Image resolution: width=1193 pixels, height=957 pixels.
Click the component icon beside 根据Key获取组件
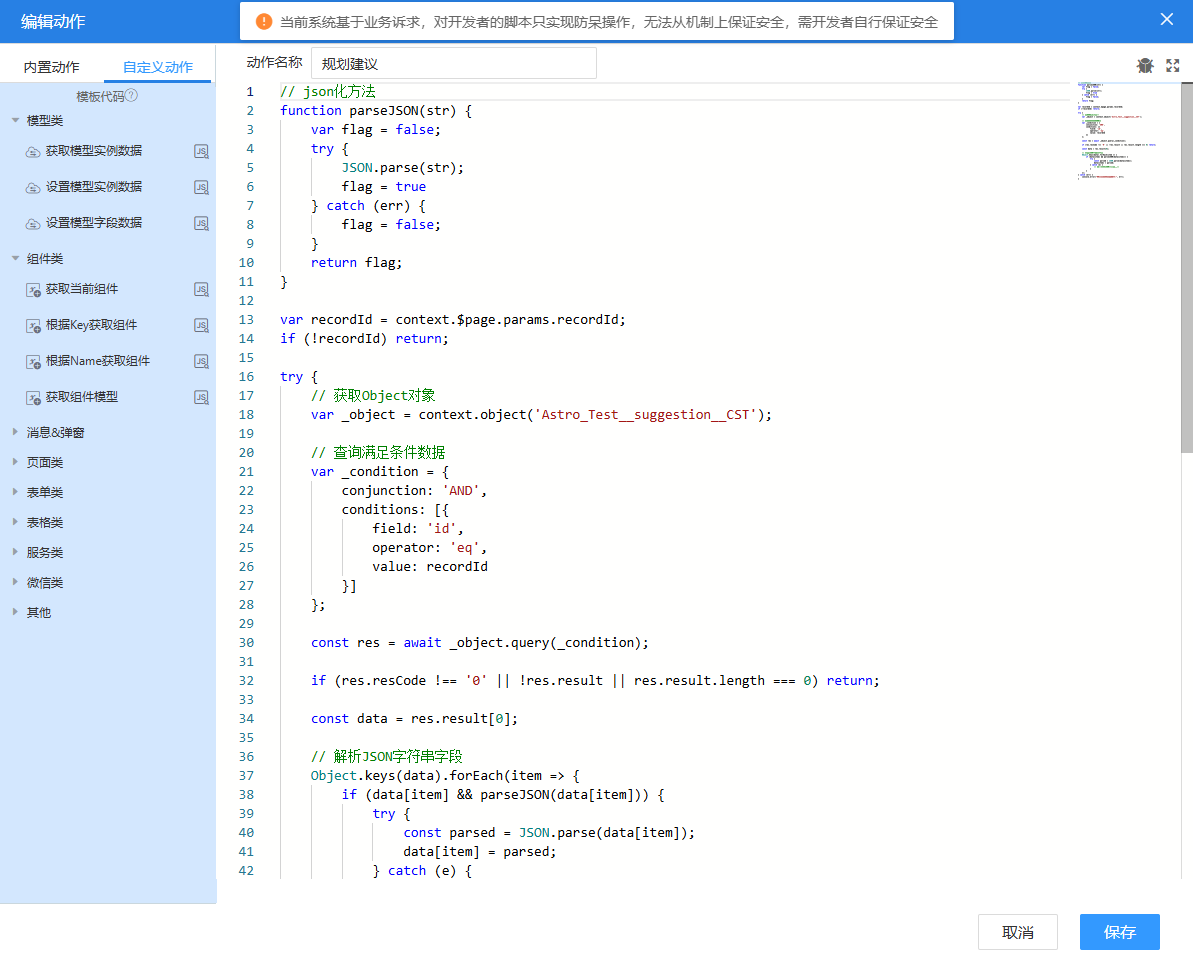click(33, 326)
